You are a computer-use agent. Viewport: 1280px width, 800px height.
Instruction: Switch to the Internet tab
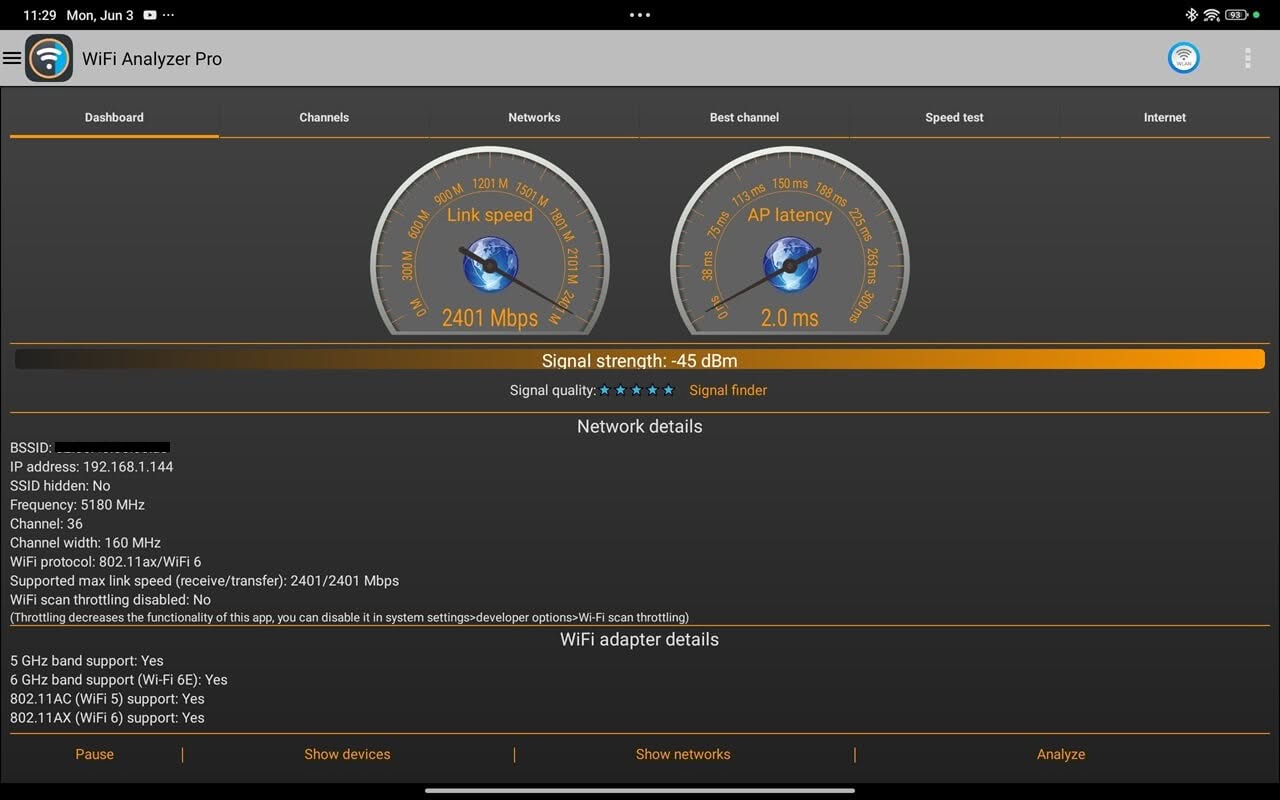pos(1165,117)
